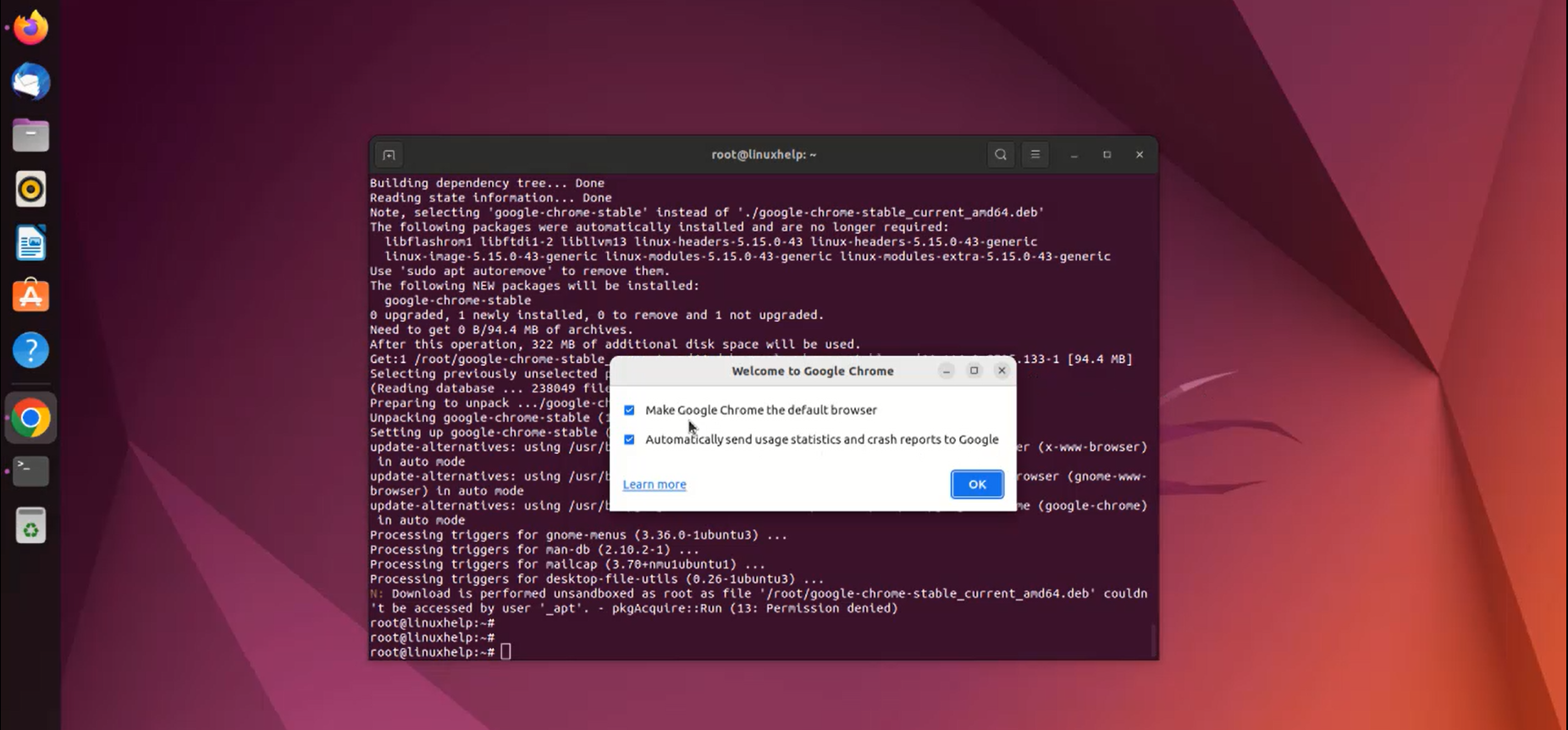Click the terminal title 'root@linuxhelp: ~'
The image size is (1568, 730).
pyautogui.click(x=764, y=155)
